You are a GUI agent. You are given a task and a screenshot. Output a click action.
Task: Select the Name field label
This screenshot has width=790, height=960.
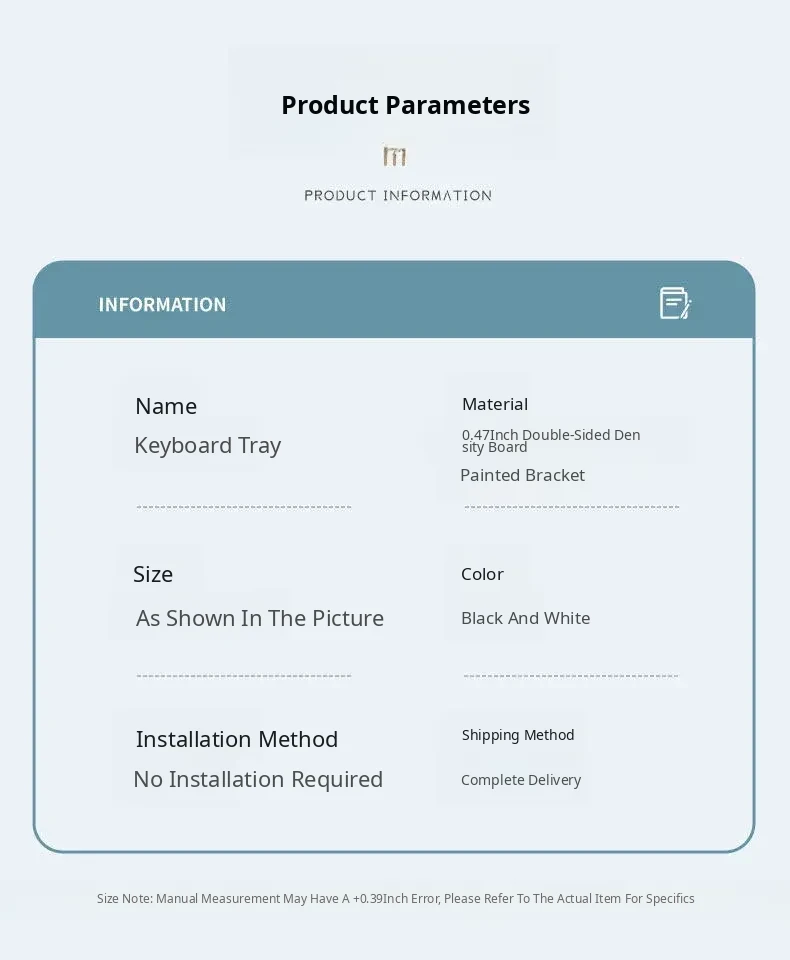pyautogui.click(x=166, y=406)
